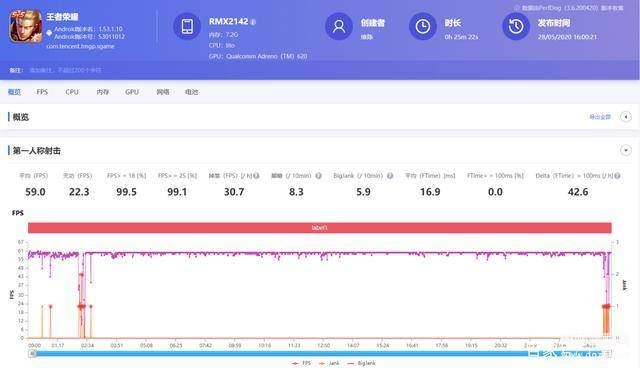This screenshot has height=368, width=640.
Task: Click the help icon beside BigJank (/10min)
Action: (390, 176)
